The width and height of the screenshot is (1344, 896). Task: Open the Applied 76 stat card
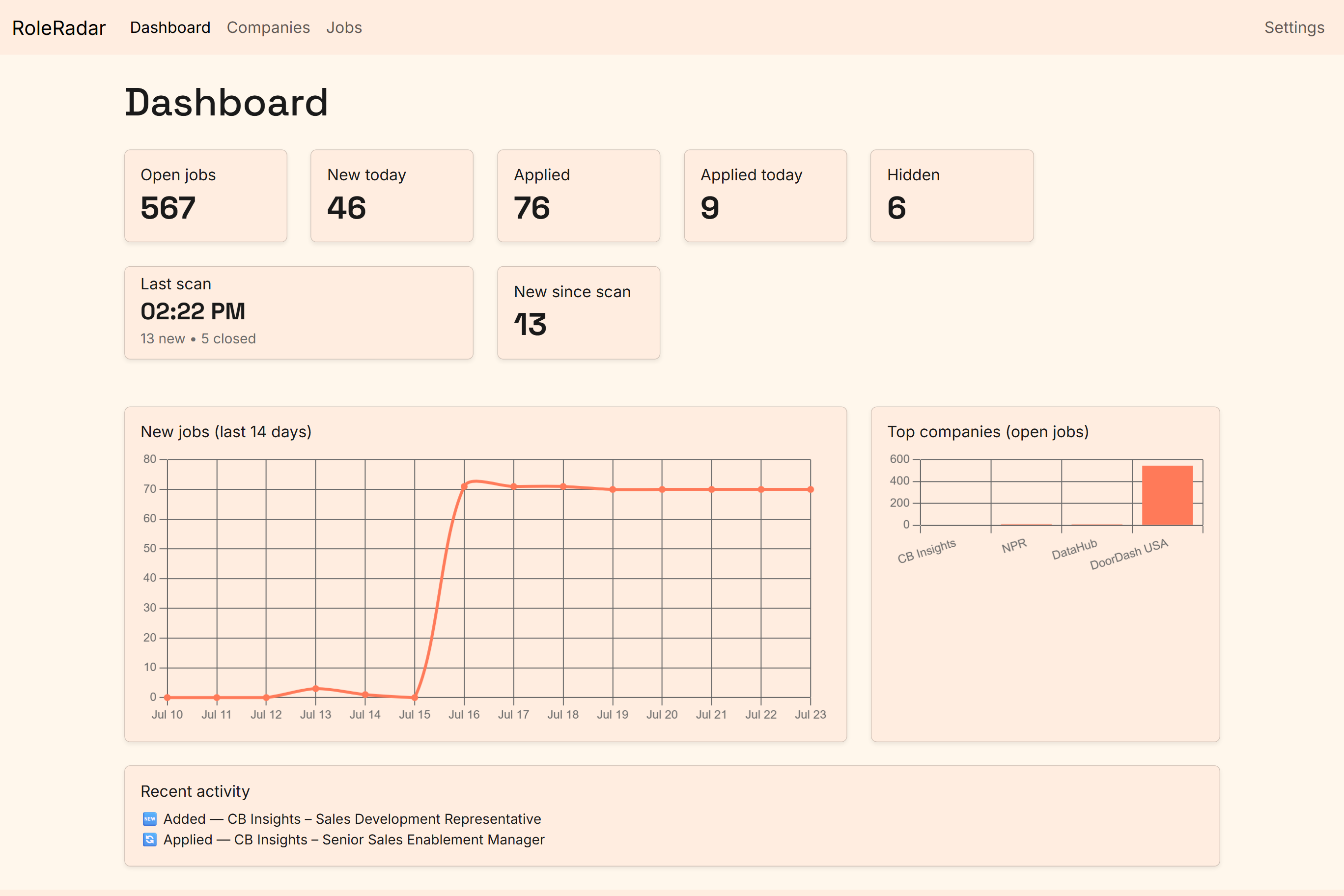[x=579, y=196]
